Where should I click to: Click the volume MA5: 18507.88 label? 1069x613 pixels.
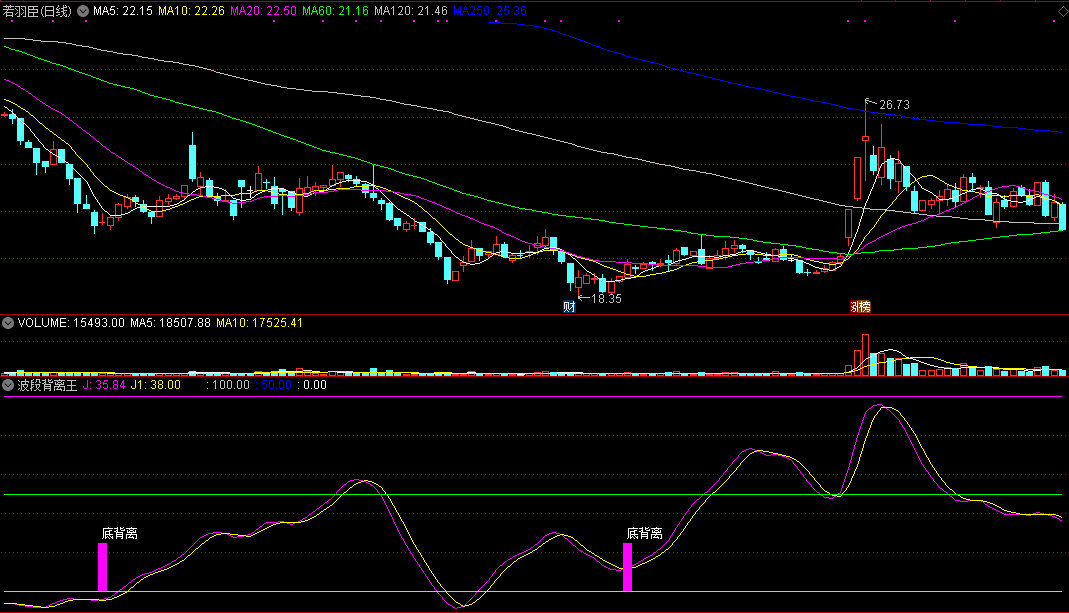170,323
